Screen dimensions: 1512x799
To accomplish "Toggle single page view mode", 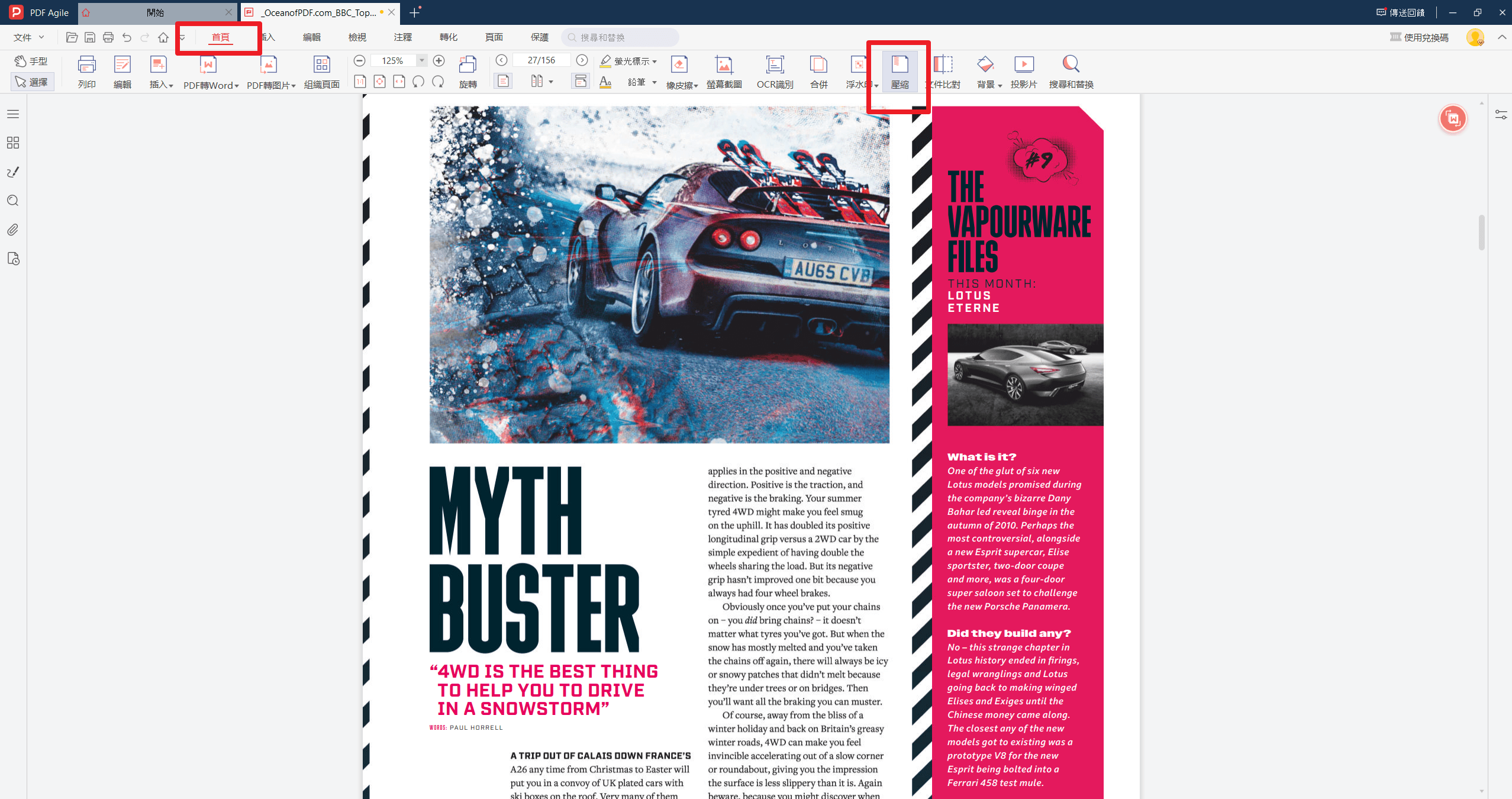I will [502, 81].
